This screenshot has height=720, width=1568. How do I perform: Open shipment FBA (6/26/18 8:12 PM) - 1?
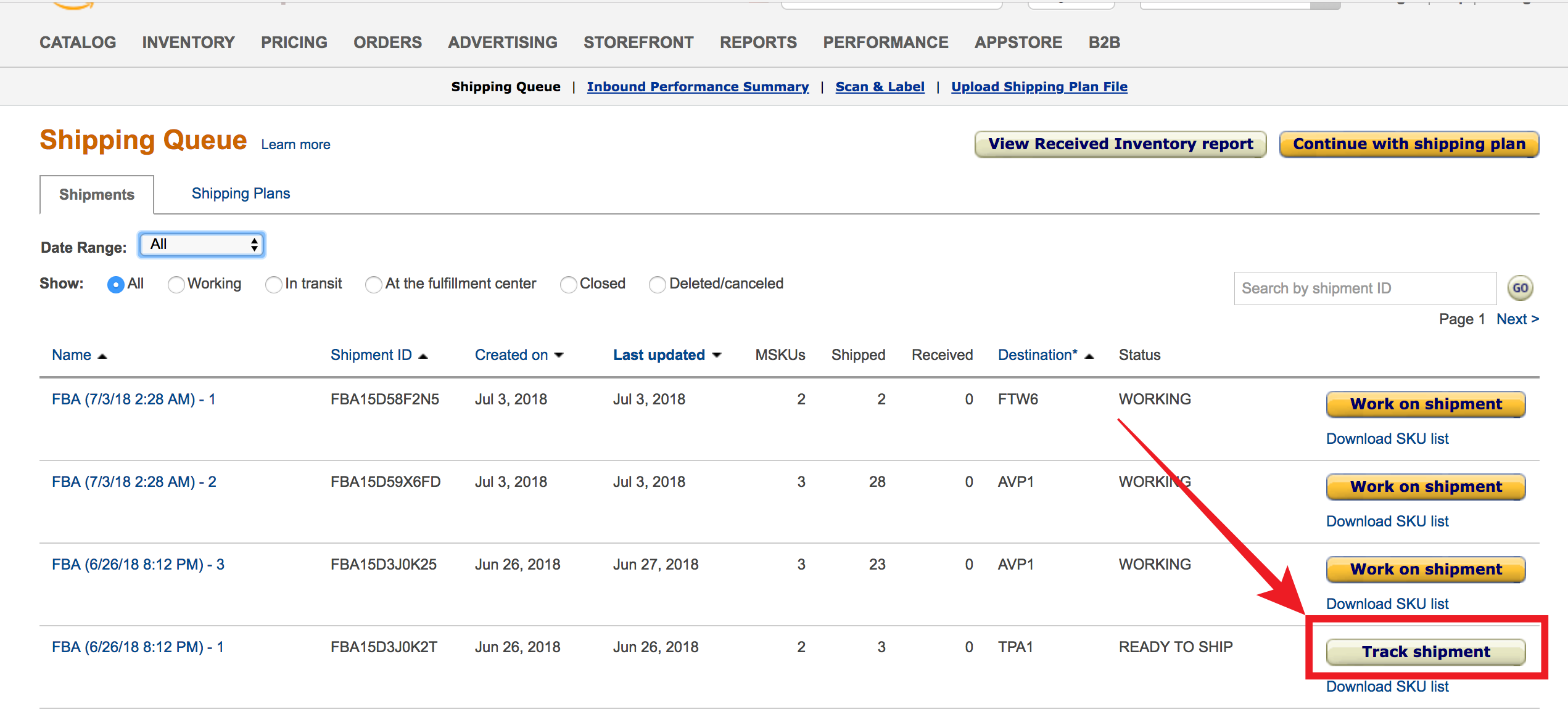tap(138, 647)
